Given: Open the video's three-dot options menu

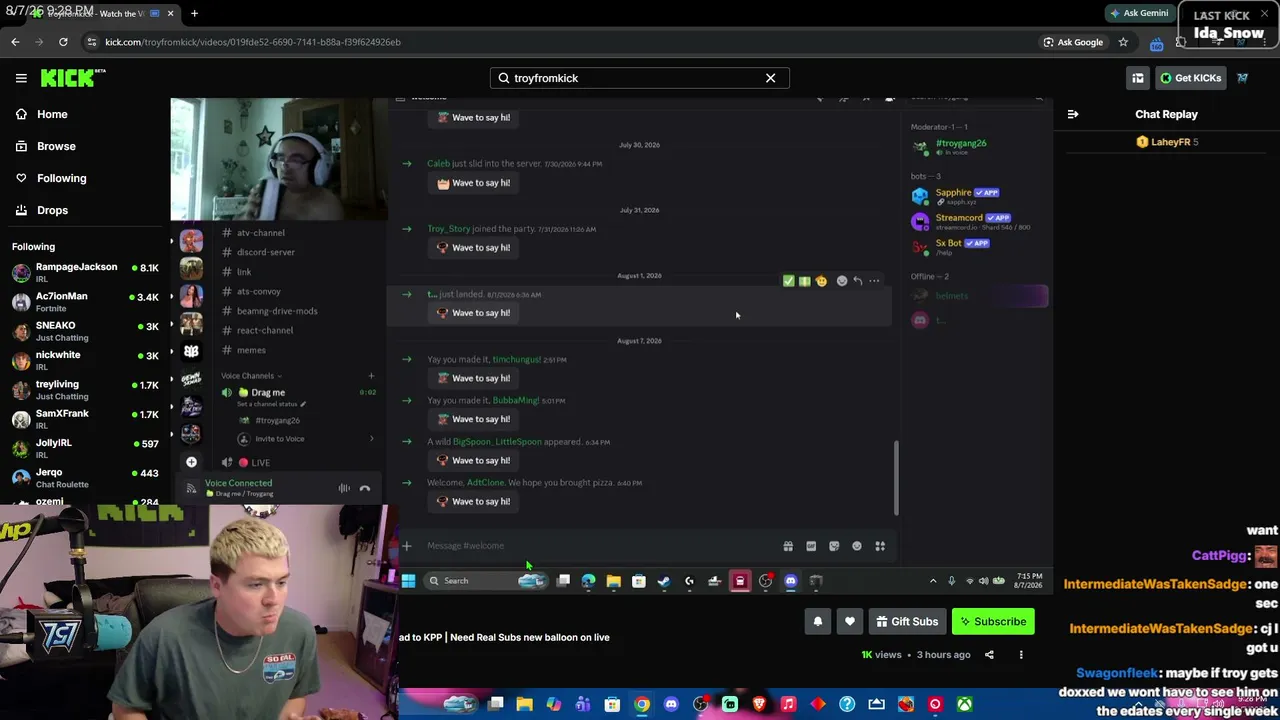Looking at the screenshot, I should click(x=1021, y=655).
